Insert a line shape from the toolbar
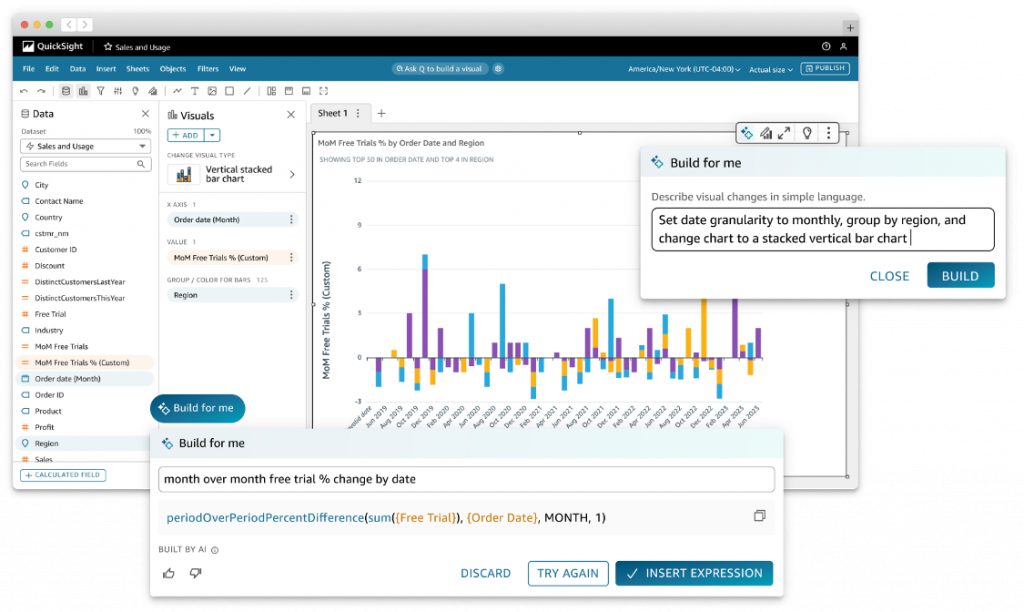 (247, 91)
